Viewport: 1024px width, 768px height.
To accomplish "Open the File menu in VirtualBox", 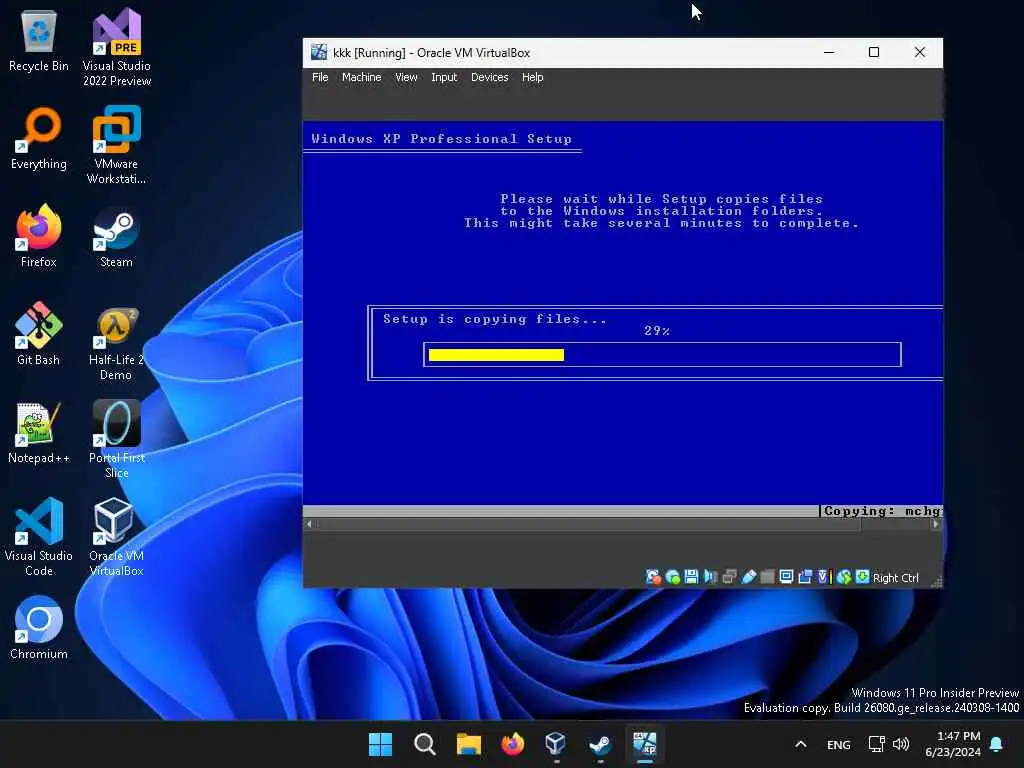I will point(320,77).
